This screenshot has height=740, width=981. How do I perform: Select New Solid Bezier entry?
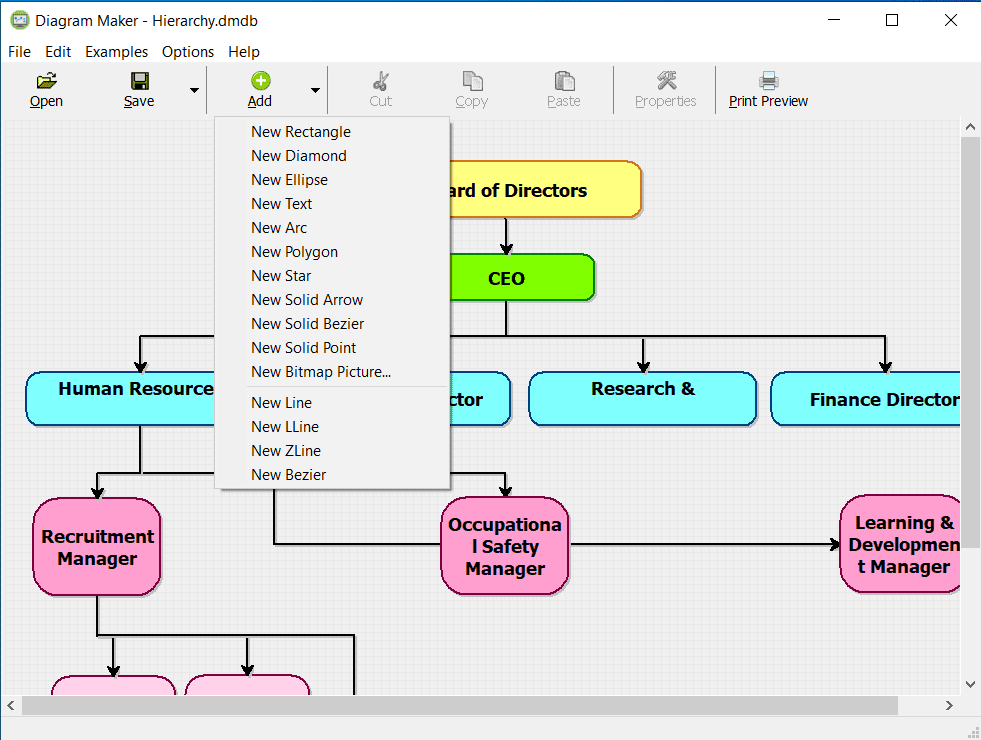332,324
